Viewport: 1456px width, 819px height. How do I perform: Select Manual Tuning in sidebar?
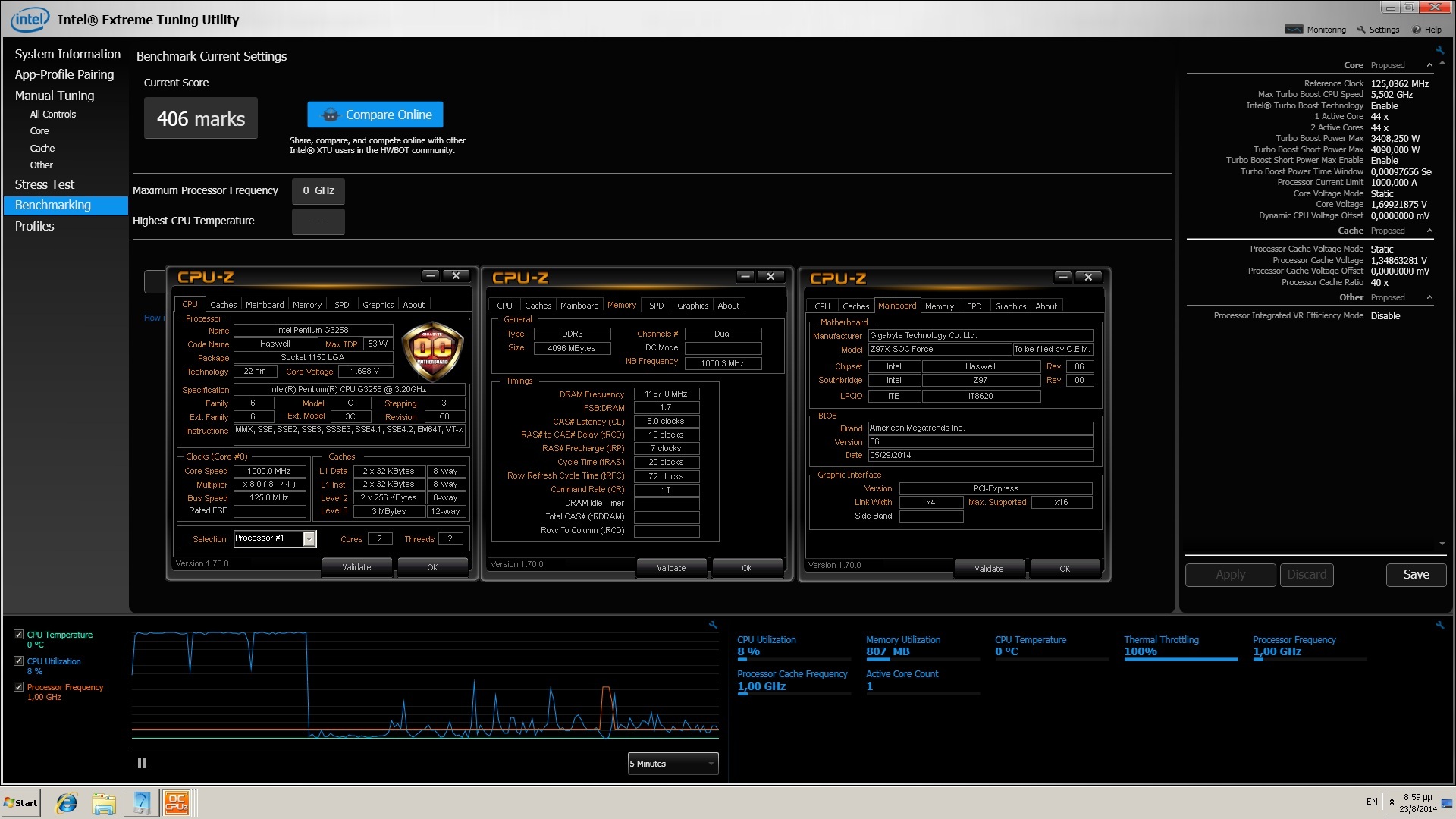[x=55, y=96]
